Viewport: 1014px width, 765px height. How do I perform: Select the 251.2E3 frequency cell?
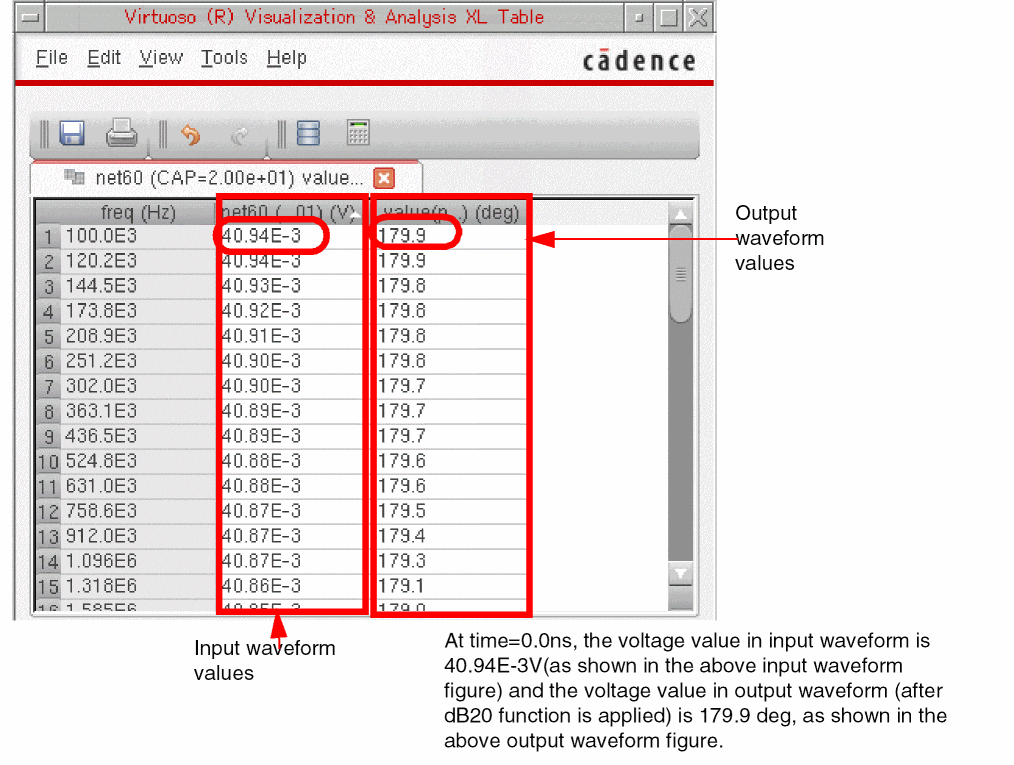click(138, 361)
